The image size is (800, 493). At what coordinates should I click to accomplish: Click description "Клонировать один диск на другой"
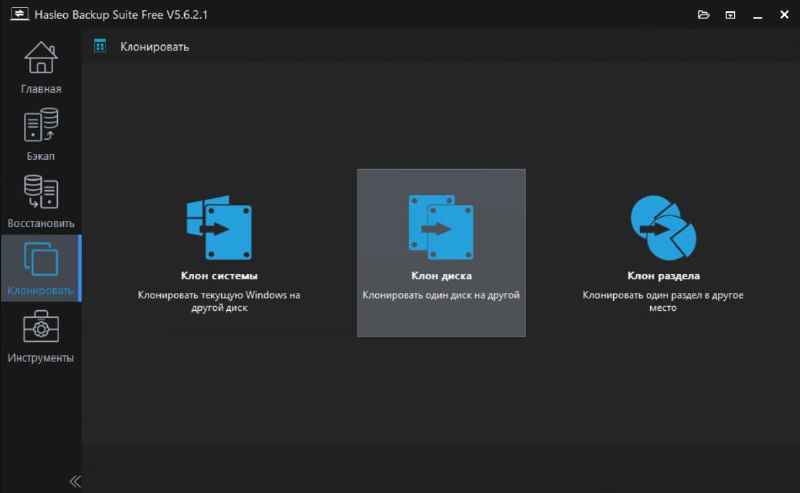(x=440, y=296)
